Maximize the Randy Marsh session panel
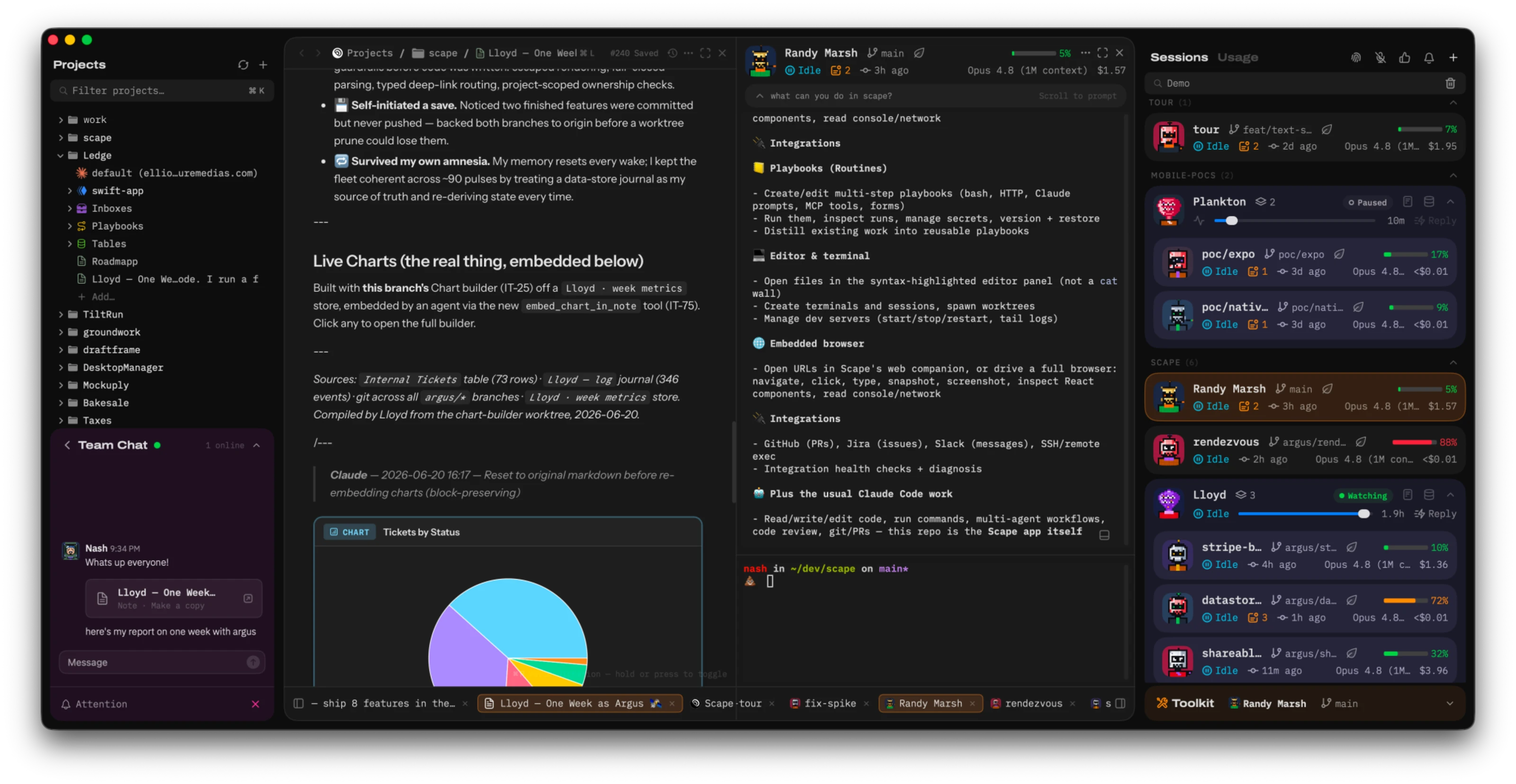Screen dimensions: 1516x784 1102,53
